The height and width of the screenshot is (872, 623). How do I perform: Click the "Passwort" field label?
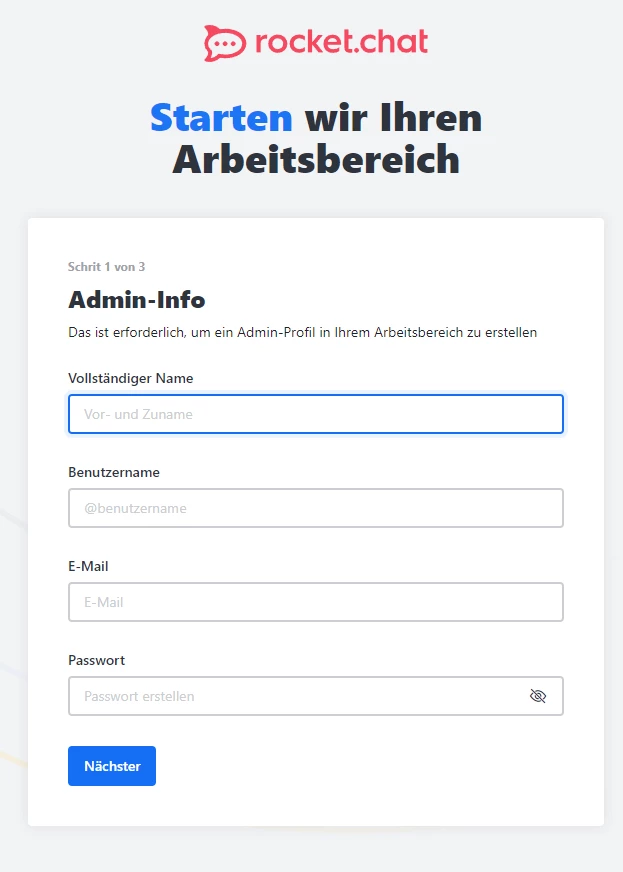(97, 660)
